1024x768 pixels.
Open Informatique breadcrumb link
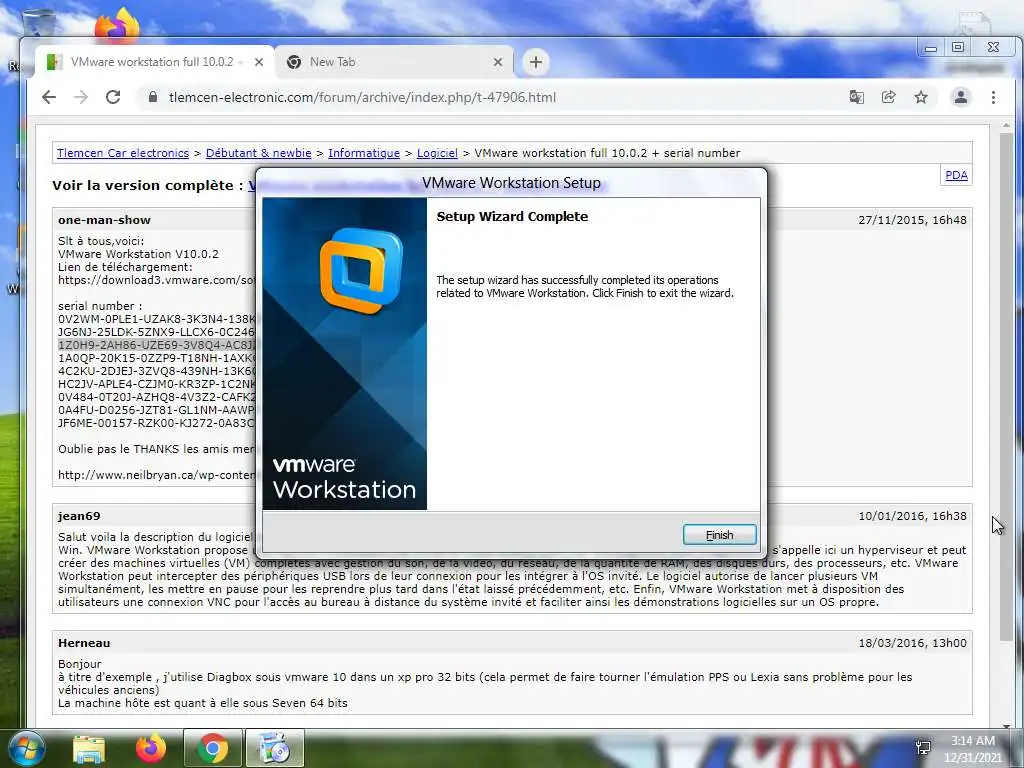pos(364,153)
